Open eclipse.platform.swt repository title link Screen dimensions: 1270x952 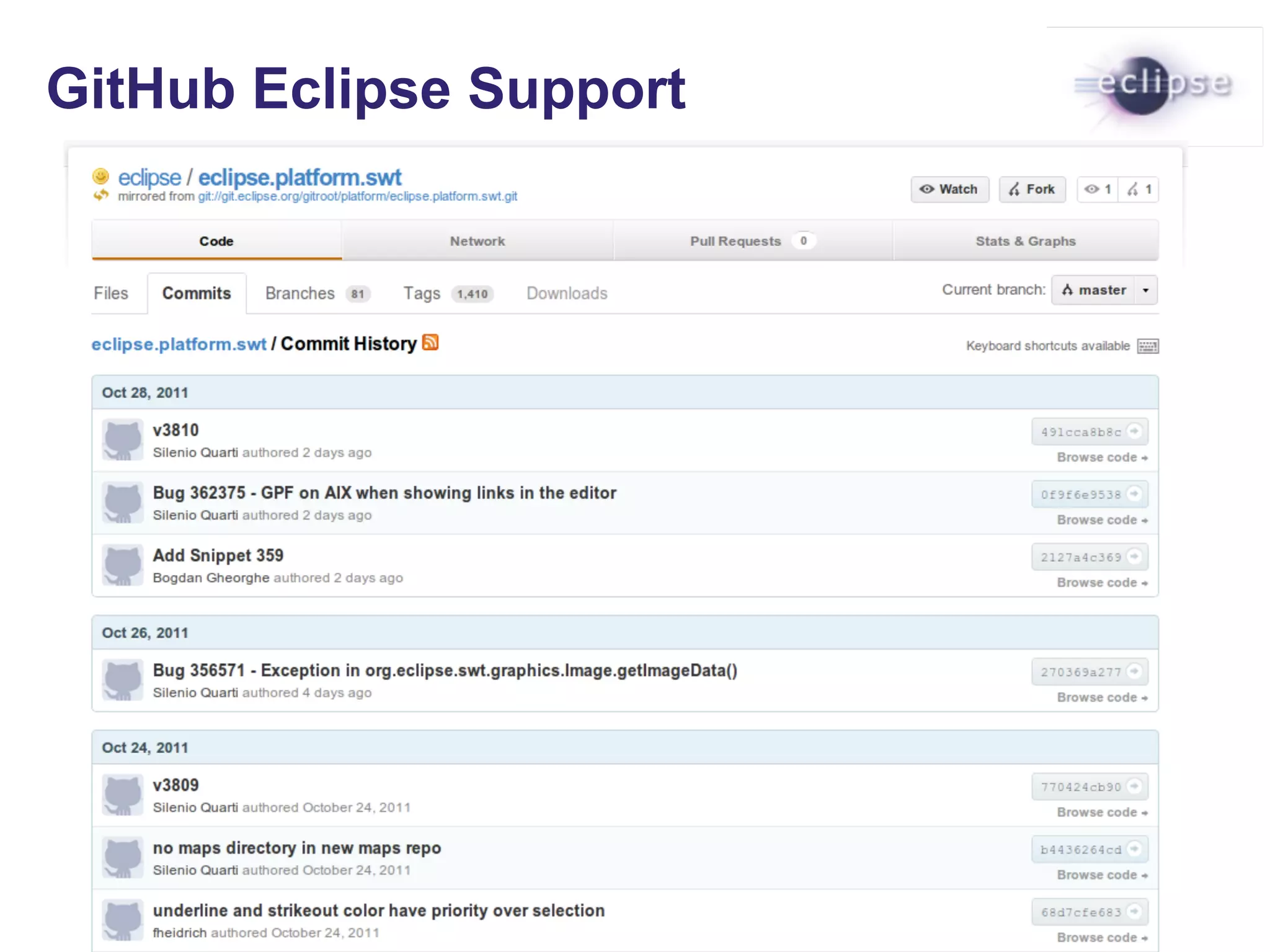point(300,177)
